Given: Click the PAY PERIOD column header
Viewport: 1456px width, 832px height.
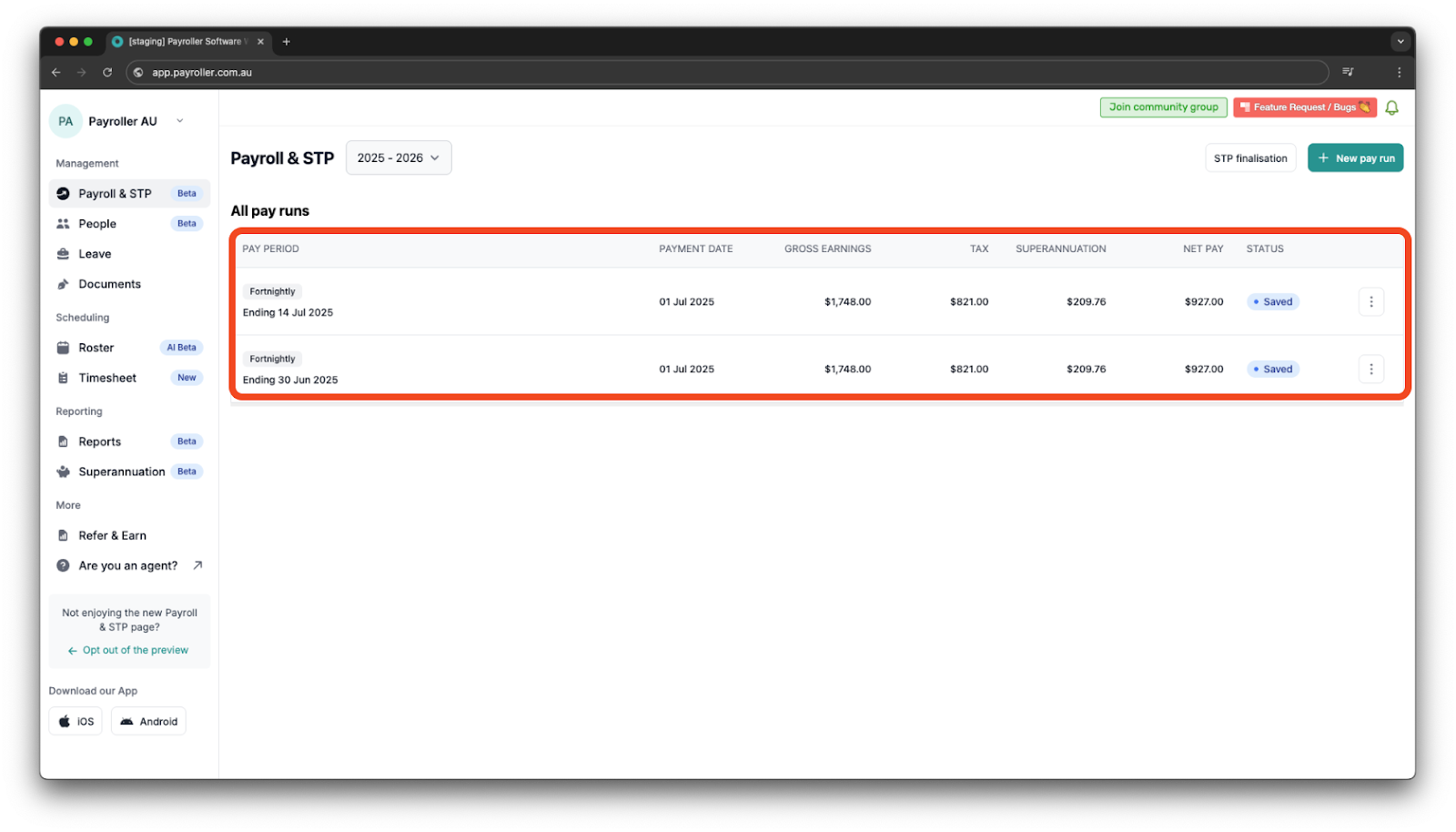Looking at the screenshot, I should click(x=270, y=249).
